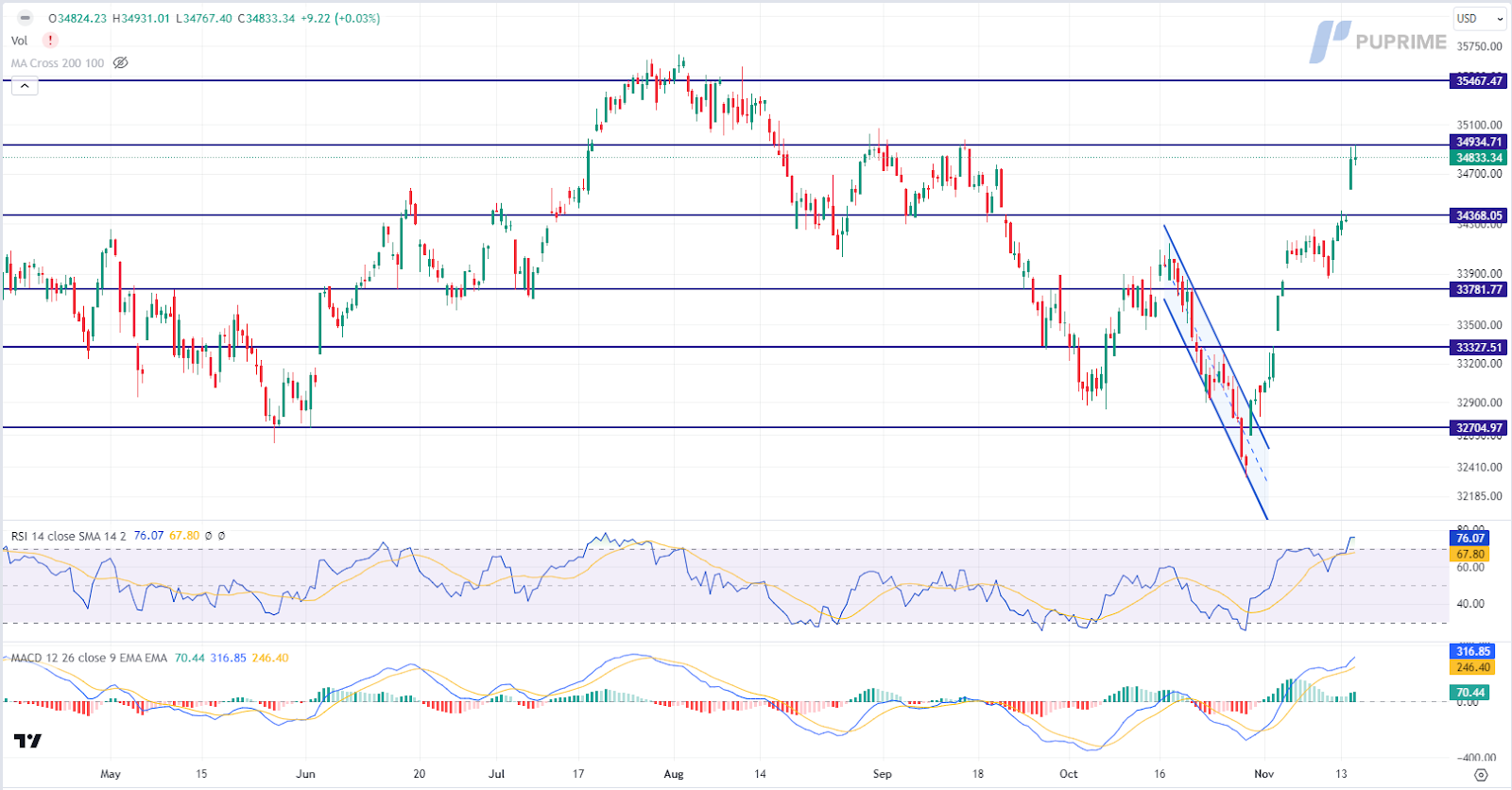This screenshot has height=790, width=1512.
Task: Click MACD line value 316.85 in the legend
Action: pyautogui.click(x=228, y=658)
